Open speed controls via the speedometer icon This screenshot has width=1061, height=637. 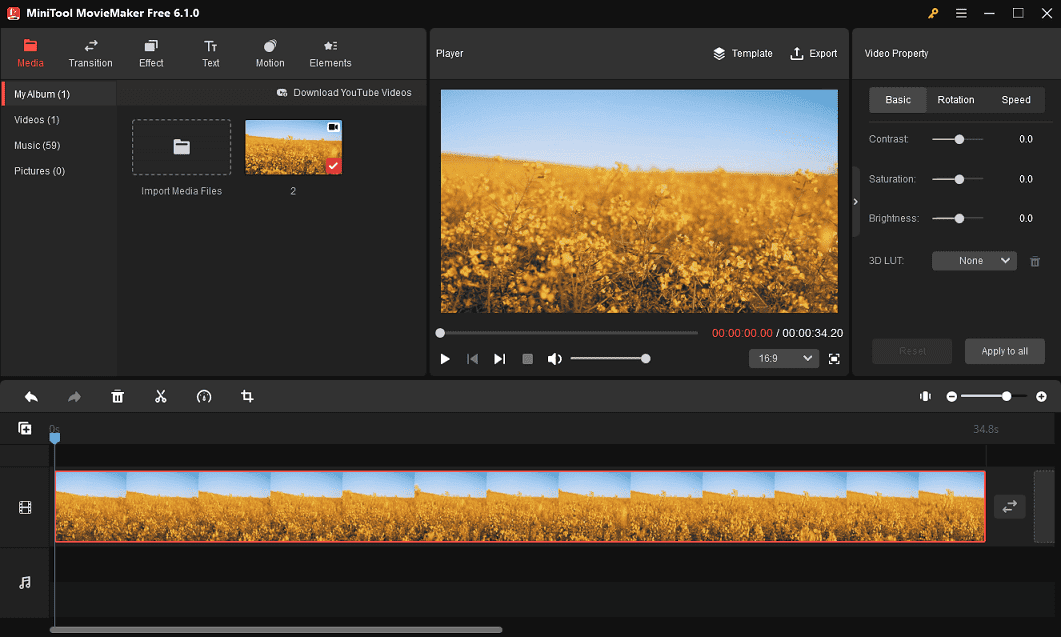(x=203, y=396)
